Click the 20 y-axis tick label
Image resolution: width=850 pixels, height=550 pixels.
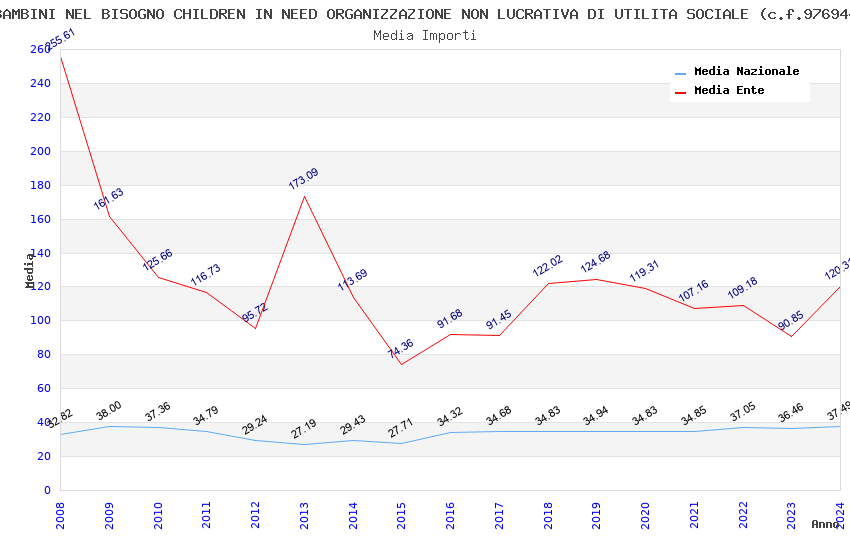[44, 456]
